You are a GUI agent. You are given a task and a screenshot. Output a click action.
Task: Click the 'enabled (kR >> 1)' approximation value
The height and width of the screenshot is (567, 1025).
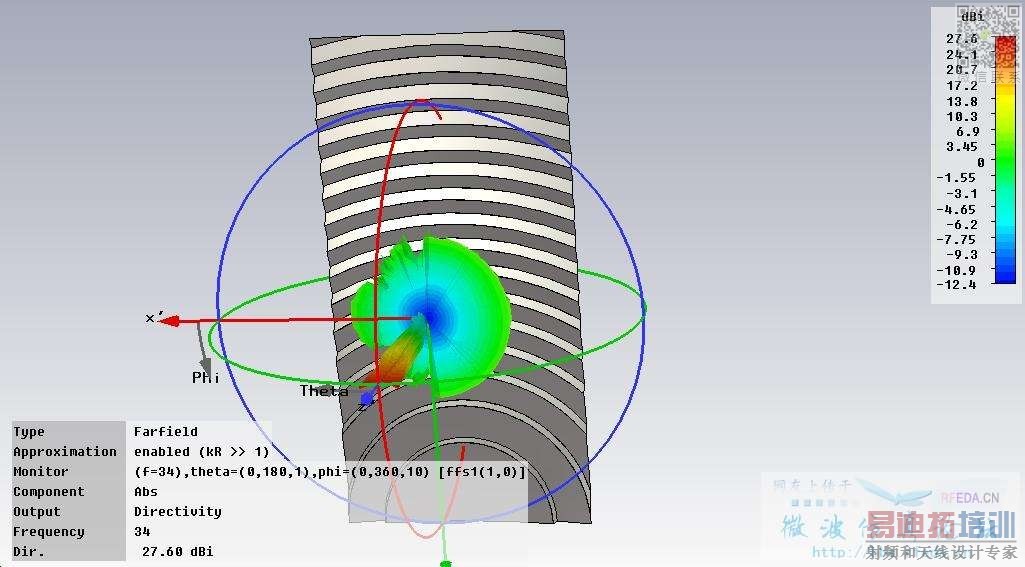coord(201,452)
